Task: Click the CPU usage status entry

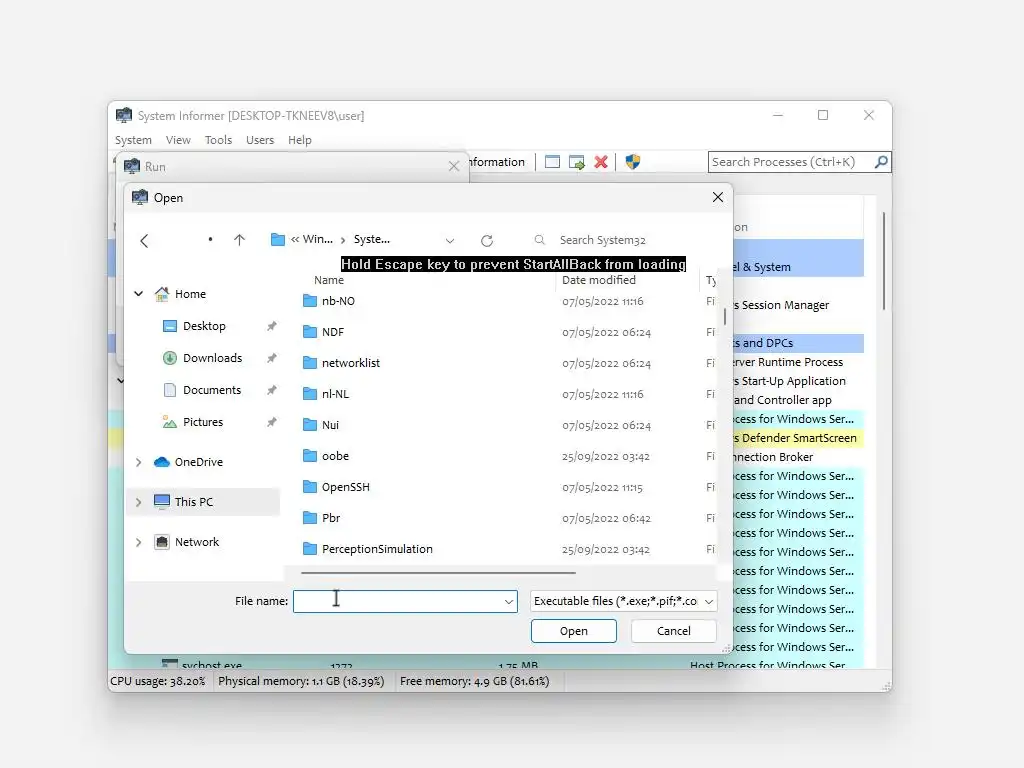Action: [157, 681]
